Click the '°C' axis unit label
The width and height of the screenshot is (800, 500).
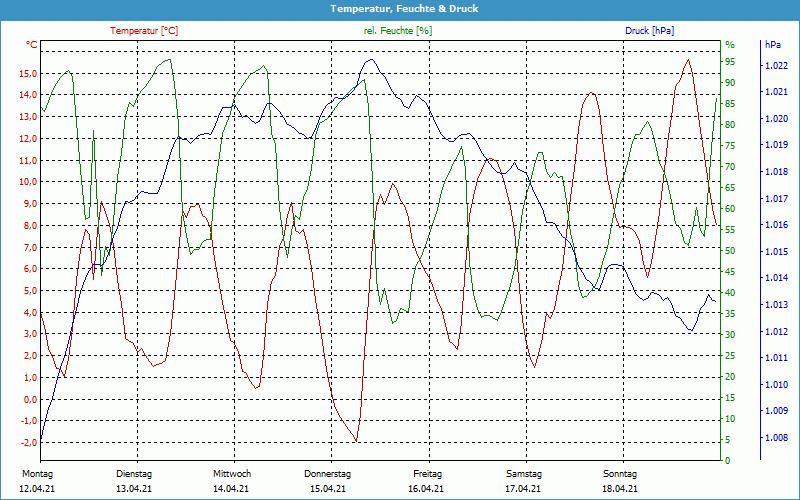(x=32, y=45)
